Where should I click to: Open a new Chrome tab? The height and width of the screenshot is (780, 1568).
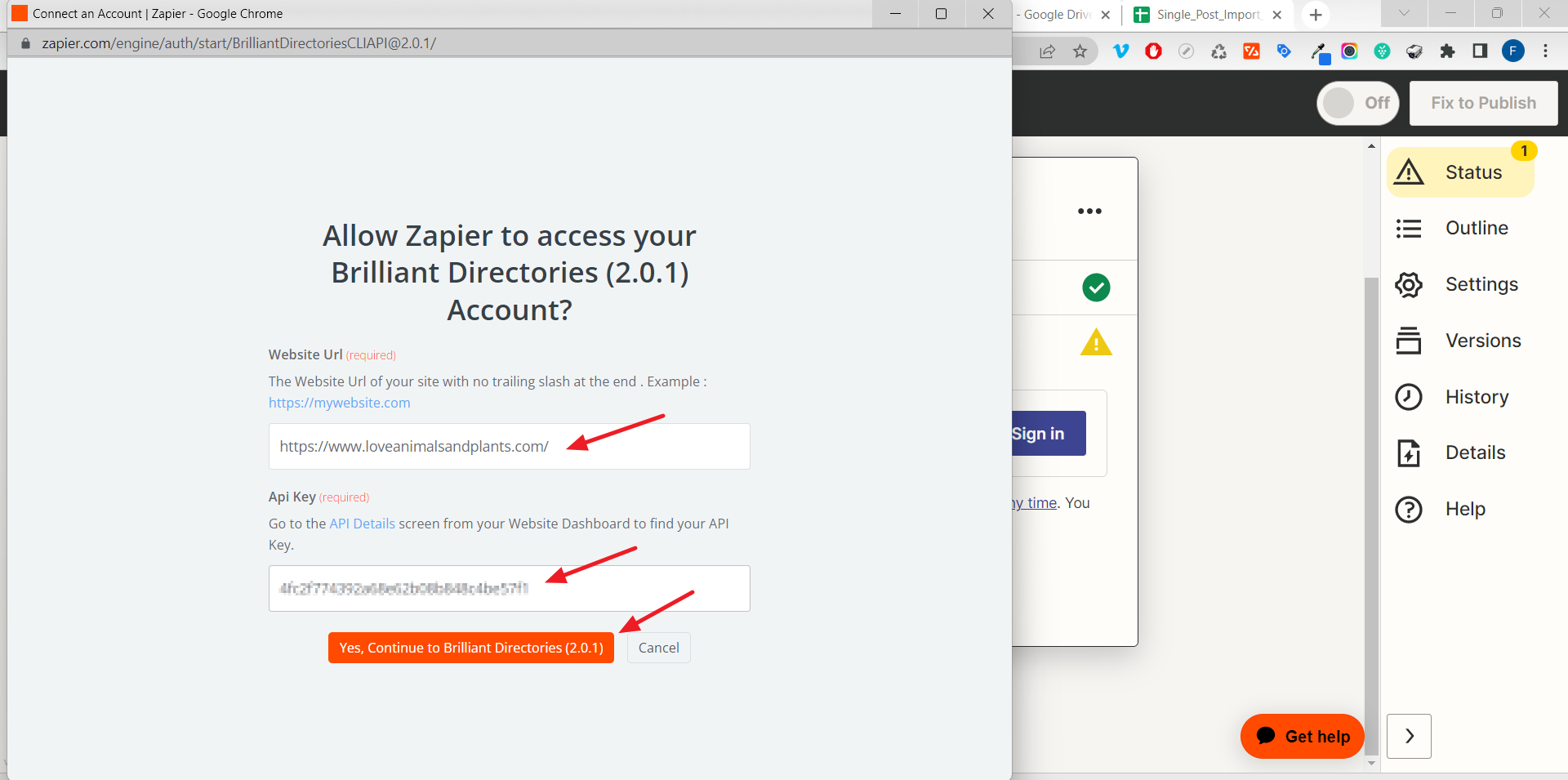click(x=1316, y=15)
